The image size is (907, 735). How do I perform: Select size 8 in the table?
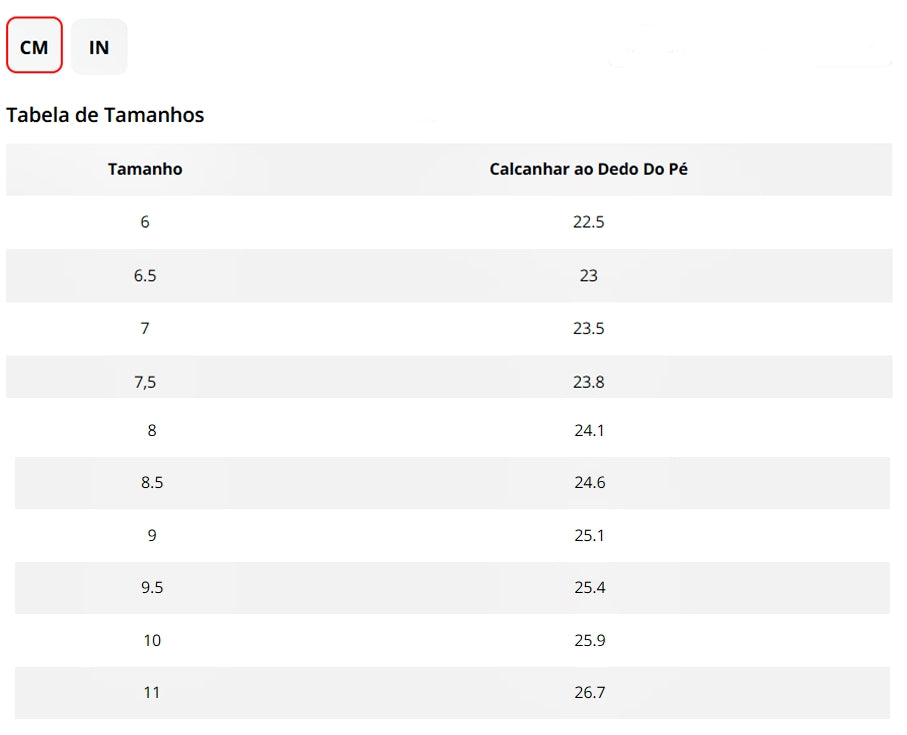point(152,430)
